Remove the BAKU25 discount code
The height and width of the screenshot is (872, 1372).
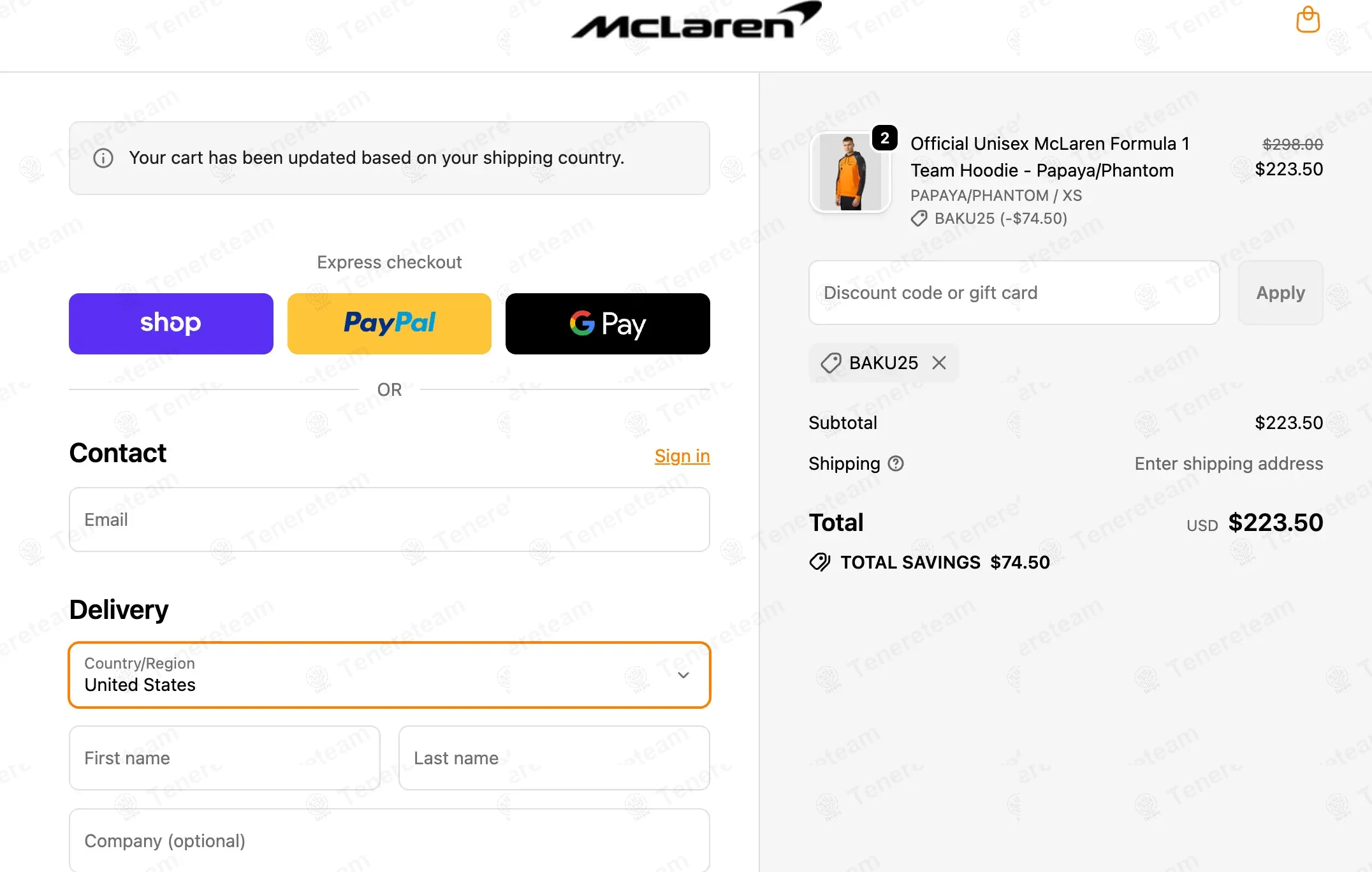tap(939, 363)
